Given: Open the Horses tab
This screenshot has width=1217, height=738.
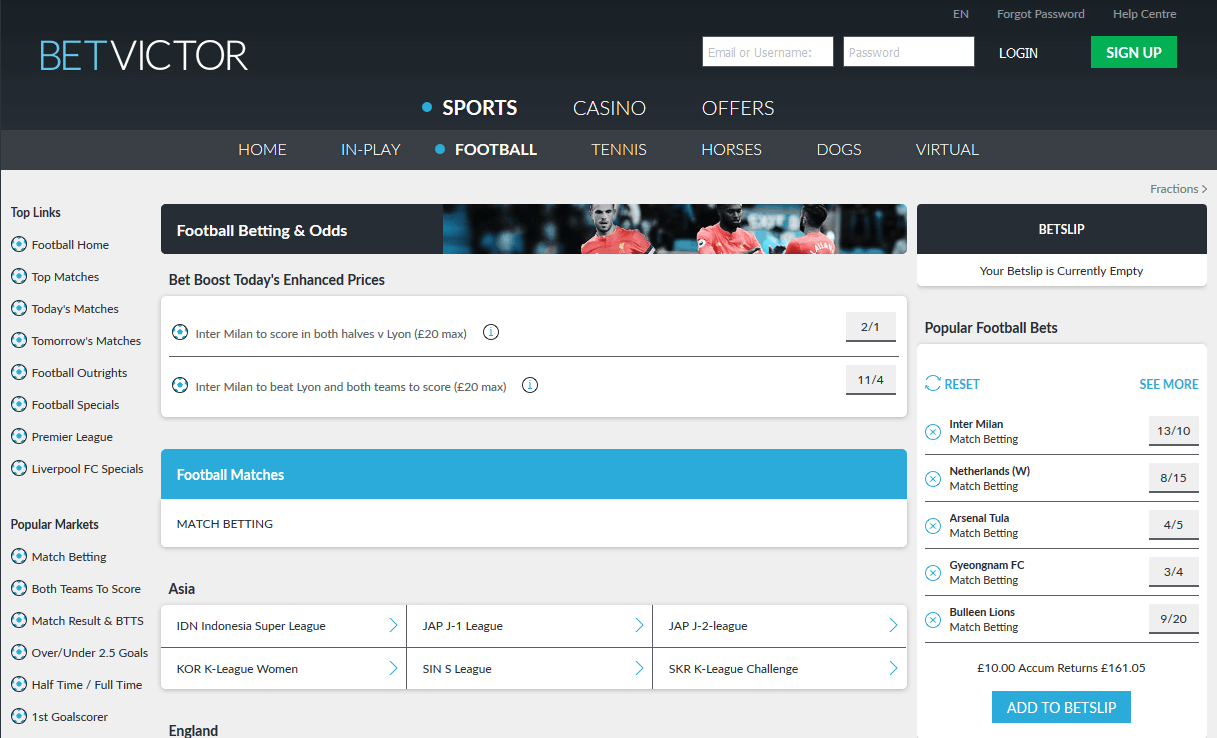Looking at the screenshot, I should pos(731,150).
